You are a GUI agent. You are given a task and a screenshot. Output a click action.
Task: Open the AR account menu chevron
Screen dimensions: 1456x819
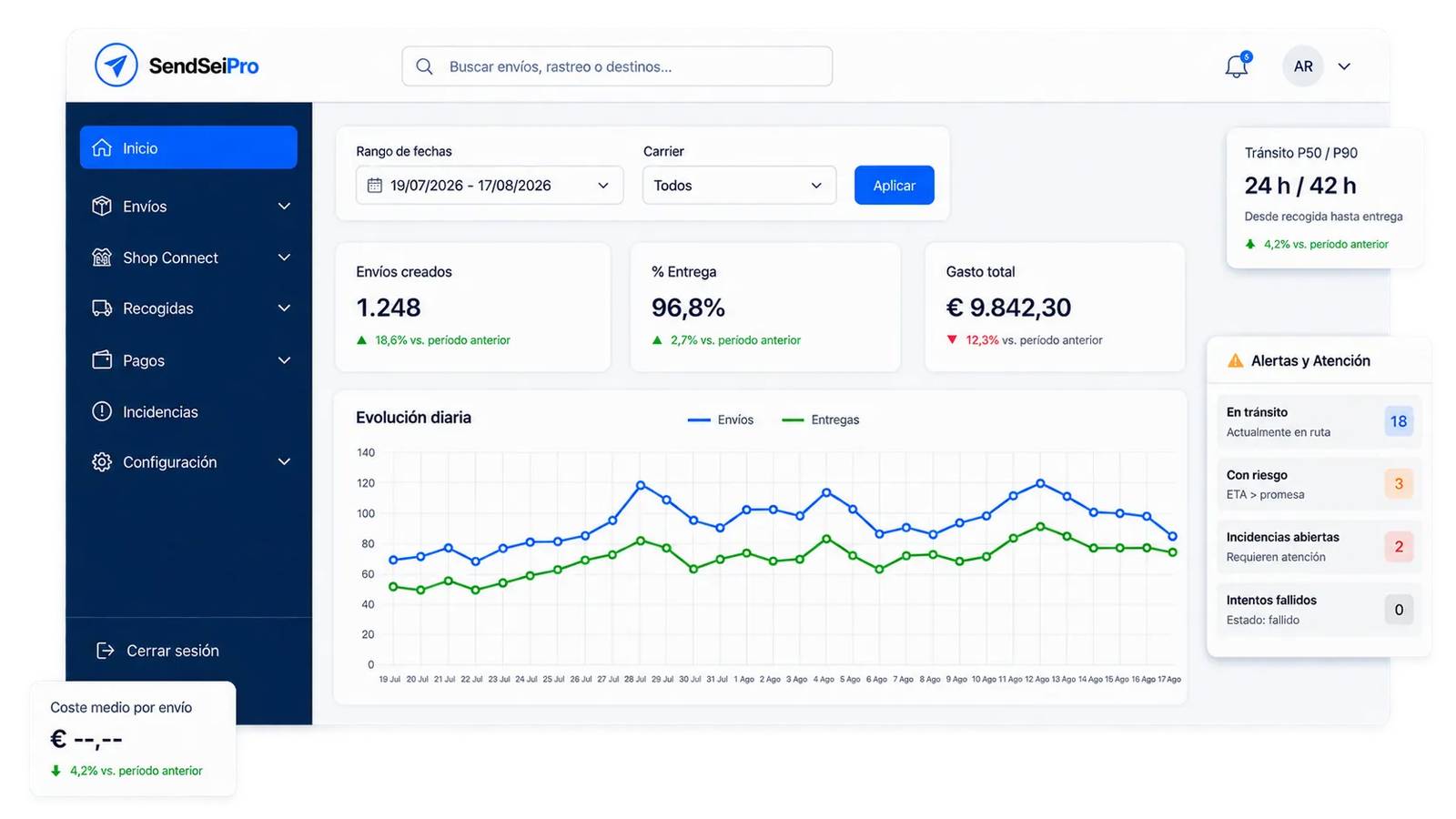(x=1344, y=66)
